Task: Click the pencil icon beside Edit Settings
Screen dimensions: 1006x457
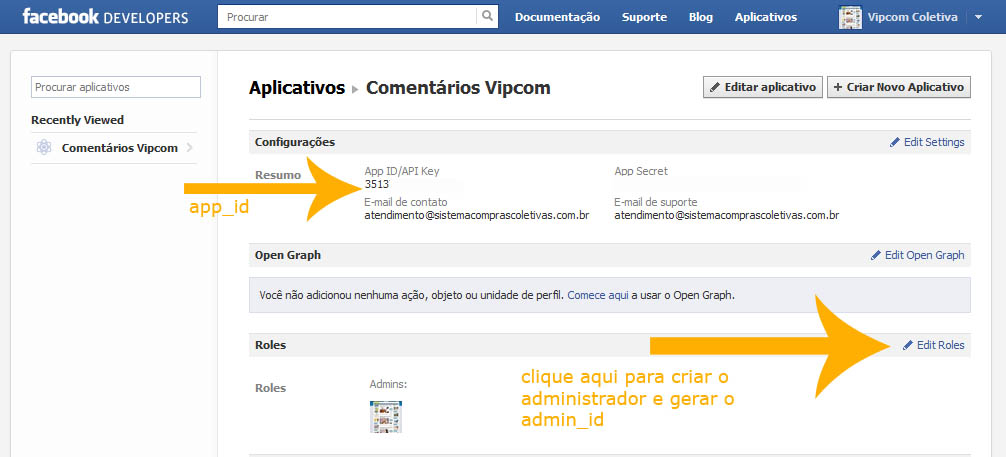Action: 894,142
